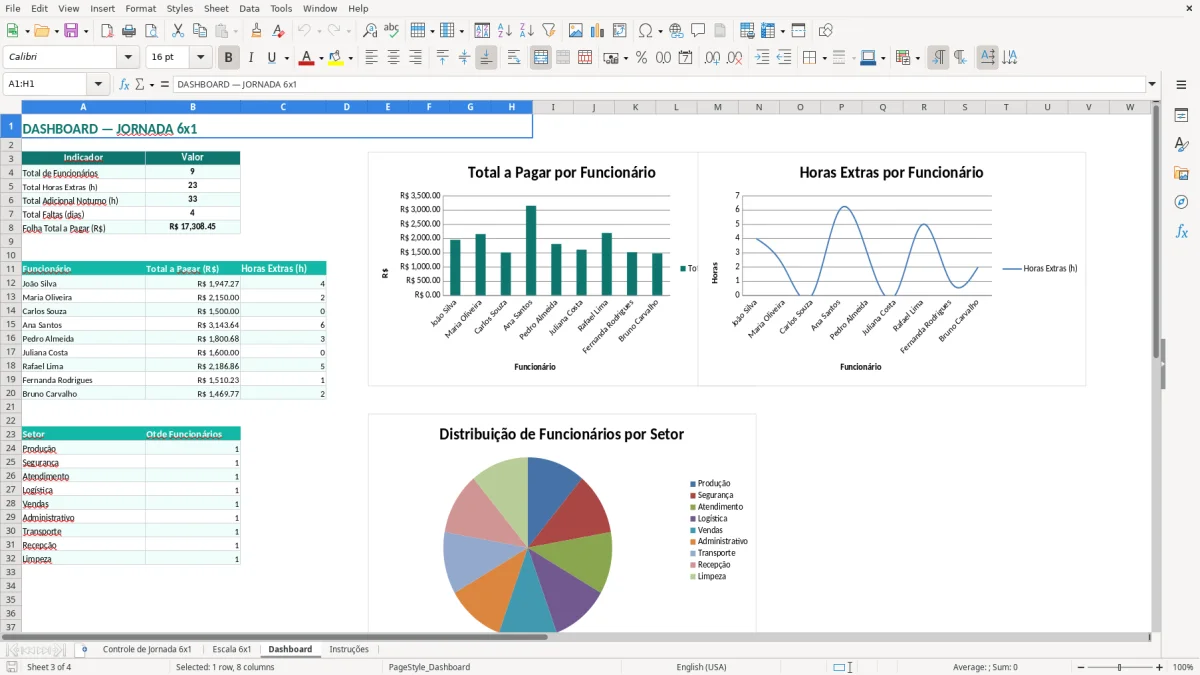Viewport: 1200px width, 675px height.
Task: Adjust the zoom slider in status bar
Action: [x=1119, y=667]
